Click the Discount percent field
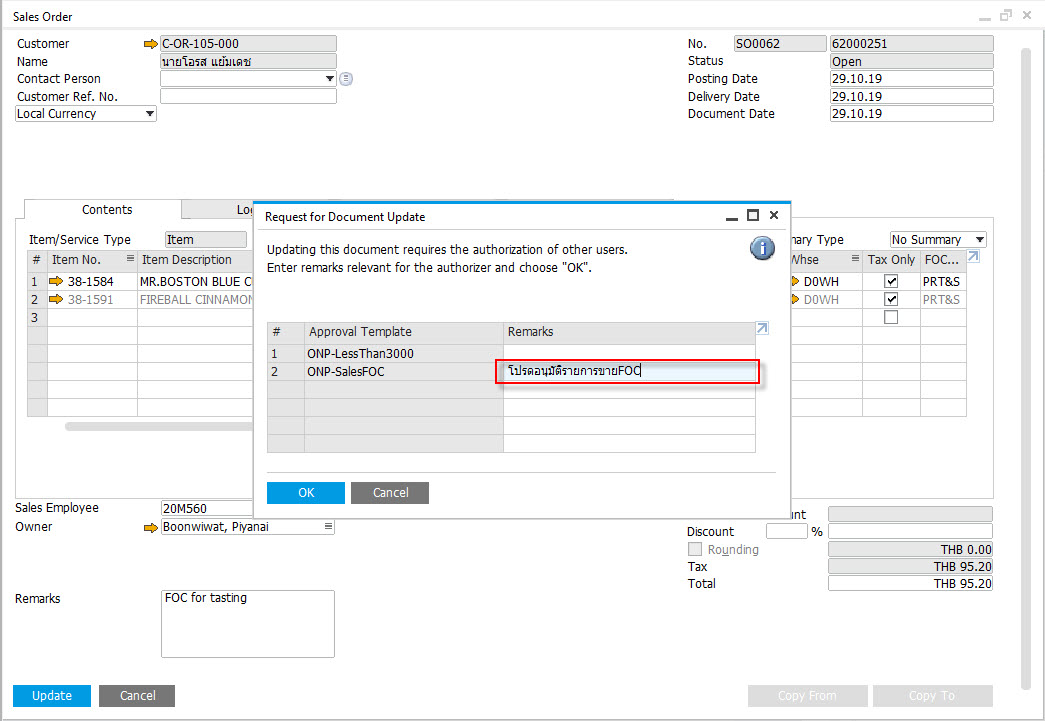Viewport: 1045px width, 721px height. 786,531
